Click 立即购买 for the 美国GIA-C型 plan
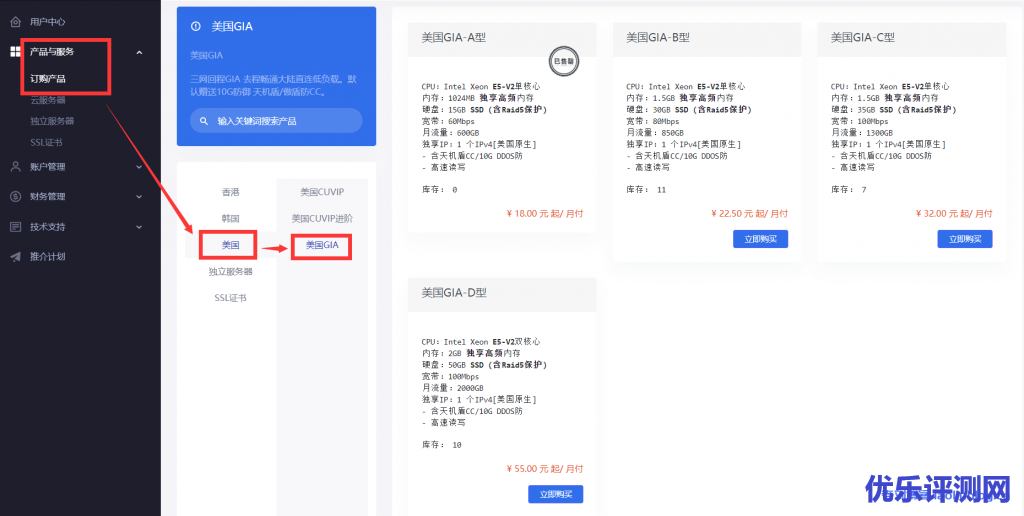Image resolution: width=1024 pixels, height=516 pixels. point(964,239)
